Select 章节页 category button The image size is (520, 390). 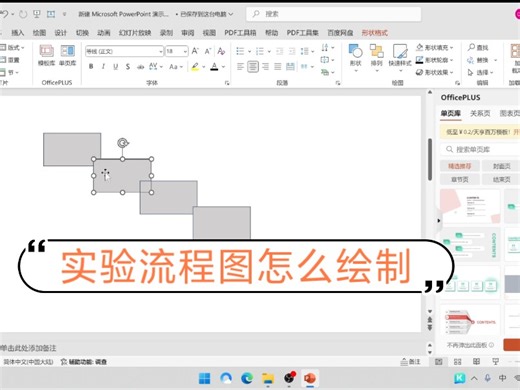coord(460,179)
